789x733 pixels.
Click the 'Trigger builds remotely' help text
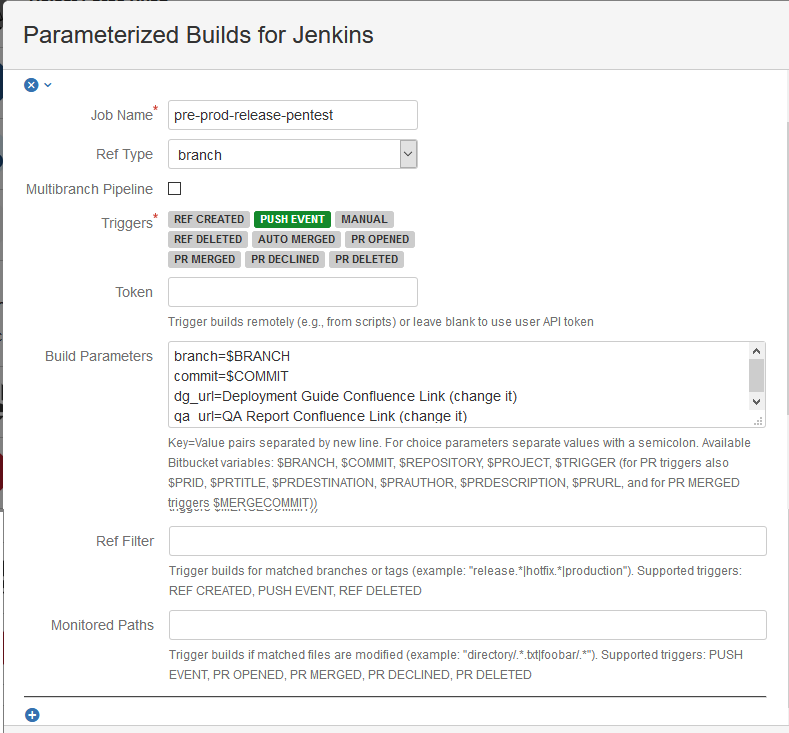pyautogui.click(x=381, y=321)
